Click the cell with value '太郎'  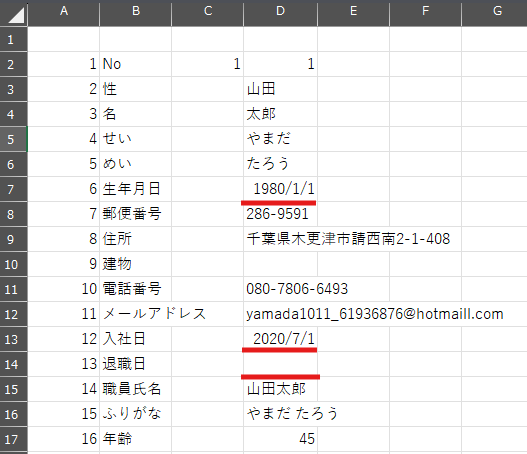281,114
